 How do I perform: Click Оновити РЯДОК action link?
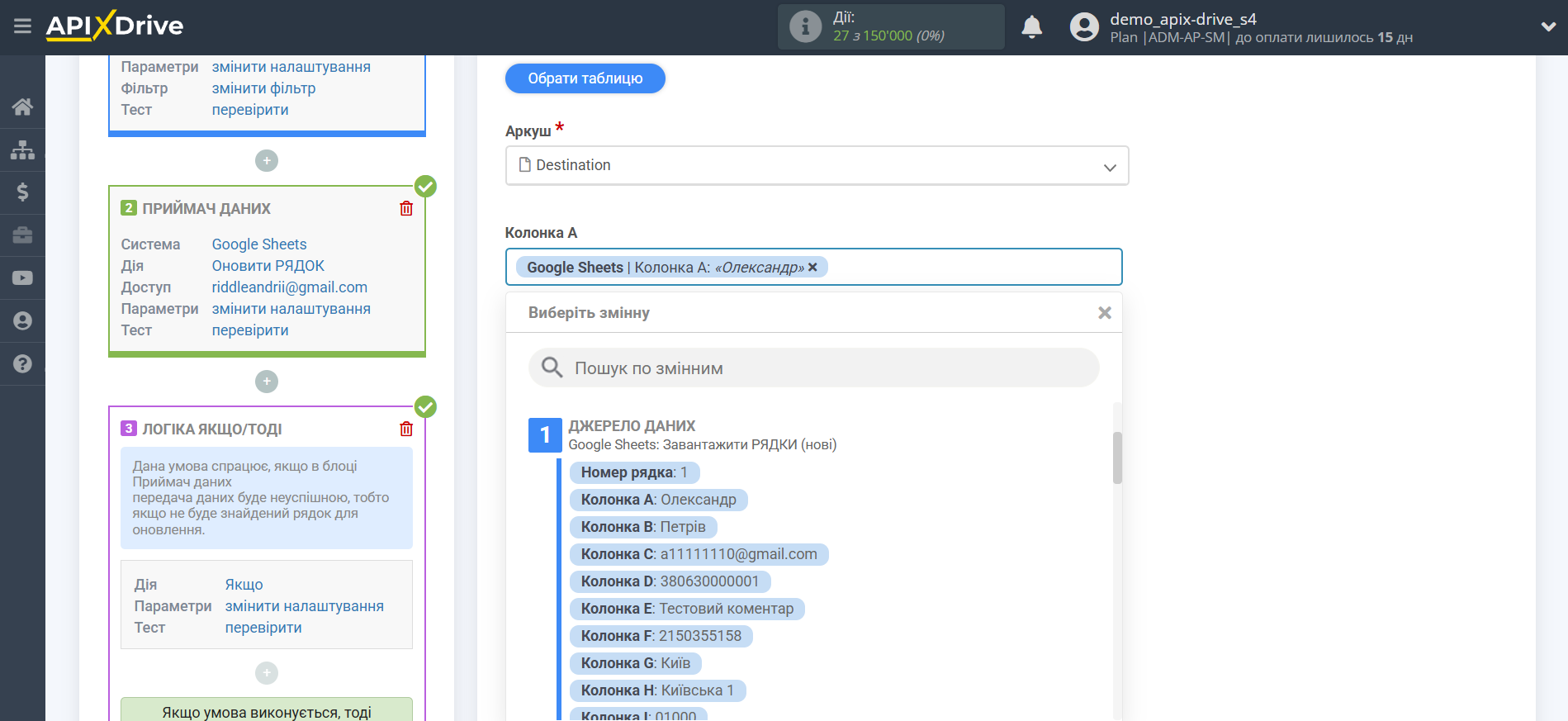pyautogui.click(x=268, y=266)
